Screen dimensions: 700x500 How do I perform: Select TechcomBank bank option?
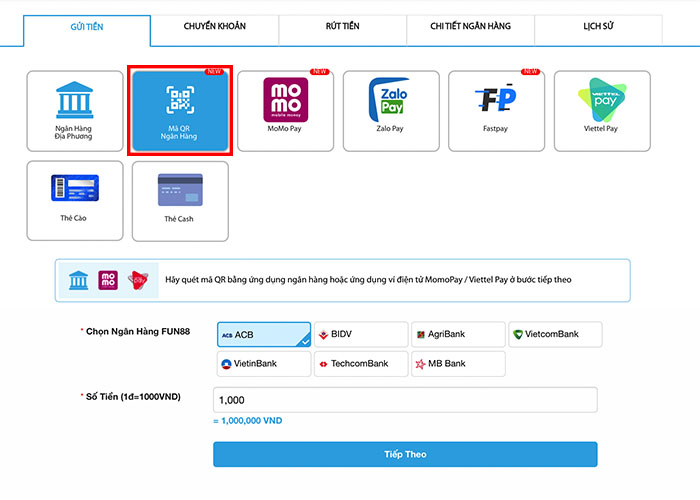tap(361, 364)
